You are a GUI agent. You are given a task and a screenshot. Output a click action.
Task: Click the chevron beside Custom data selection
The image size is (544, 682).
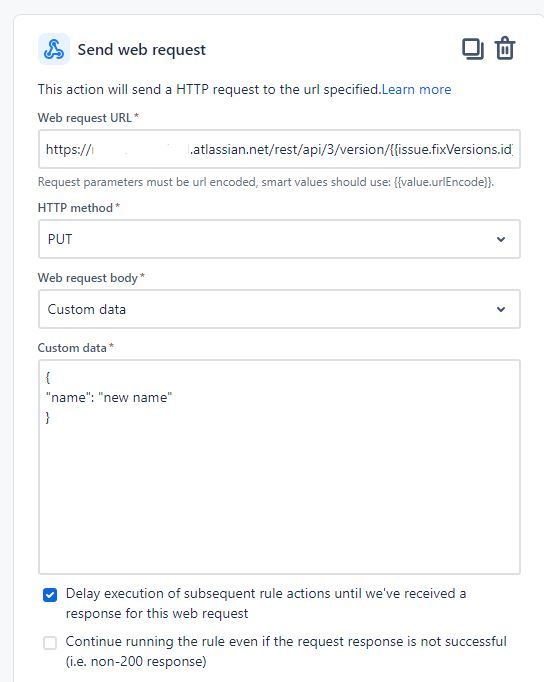click(501, 309)
